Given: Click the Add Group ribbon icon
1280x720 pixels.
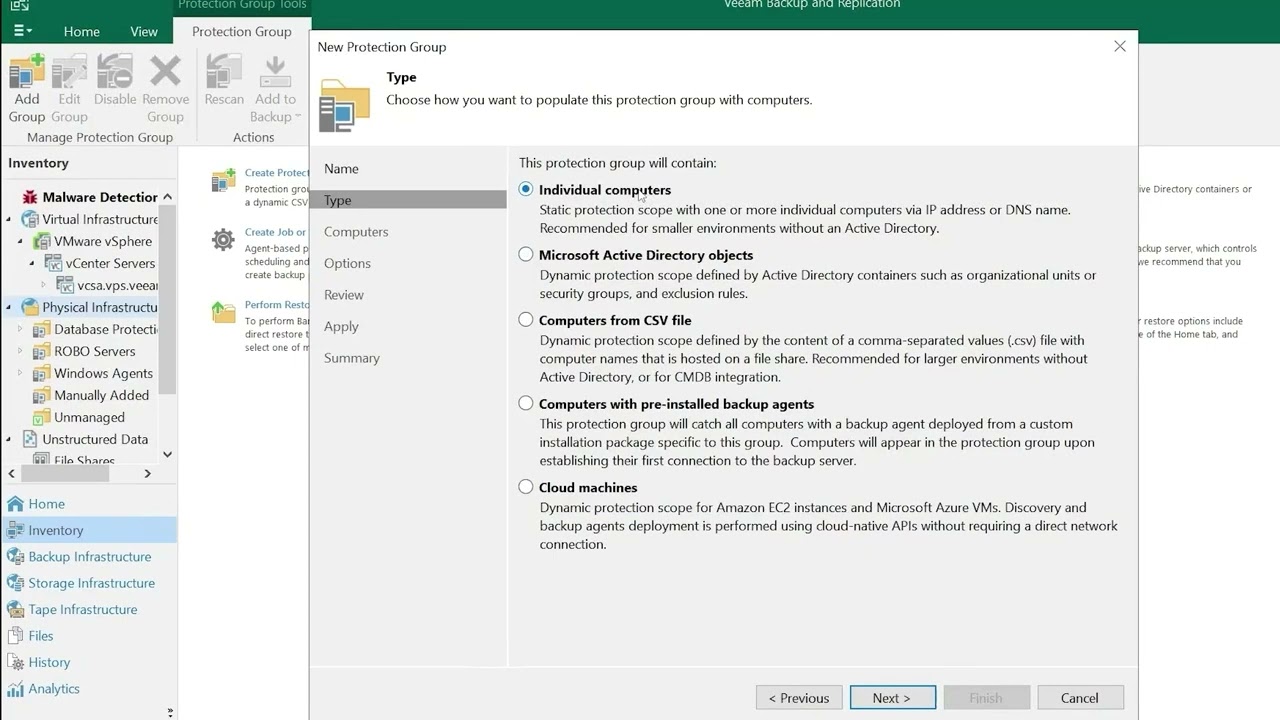Looking at the screenshot, I should point(27,74).
